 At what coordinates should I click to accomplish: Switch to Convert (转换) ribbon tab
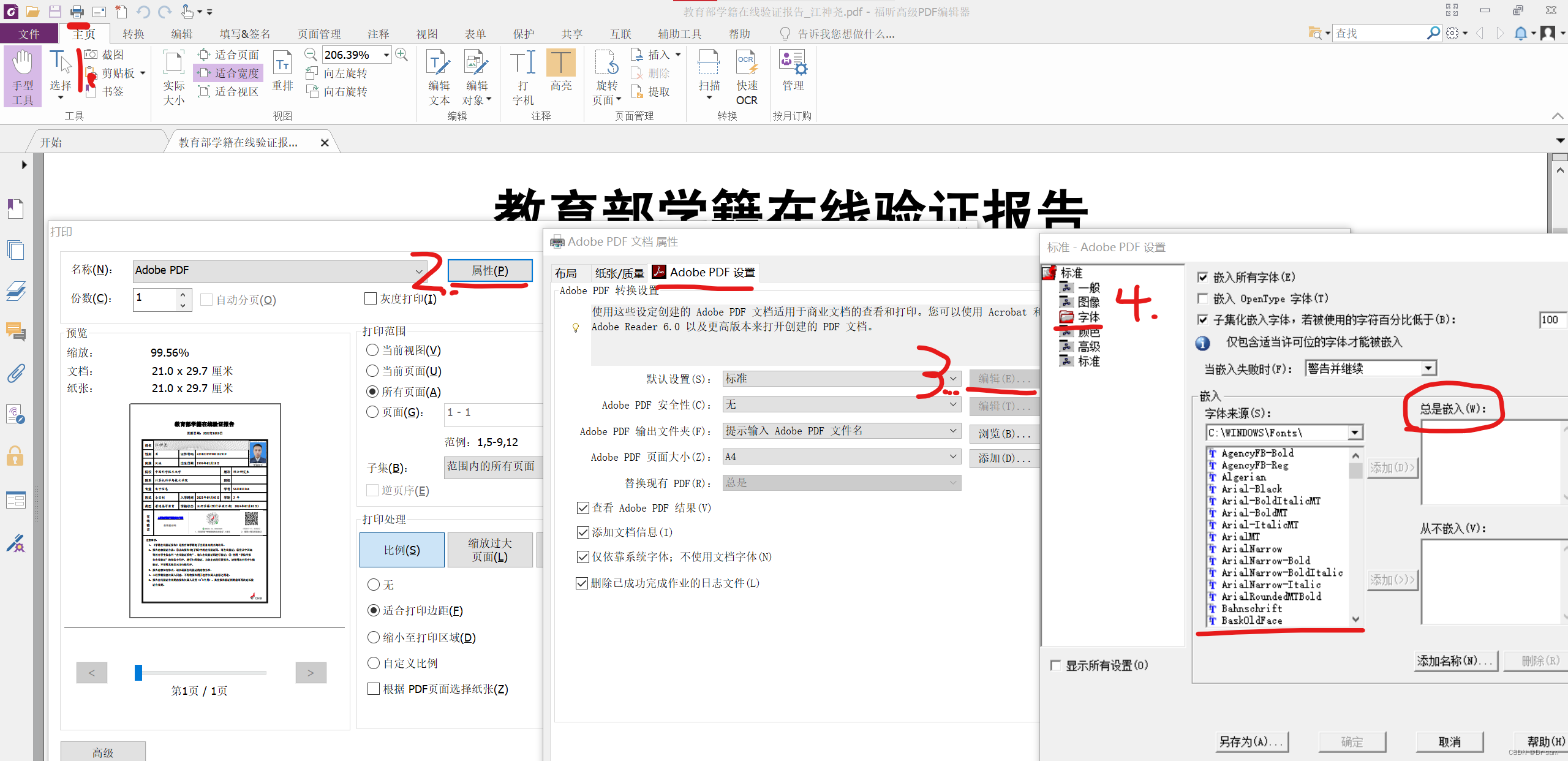click(x=134, y=34)
